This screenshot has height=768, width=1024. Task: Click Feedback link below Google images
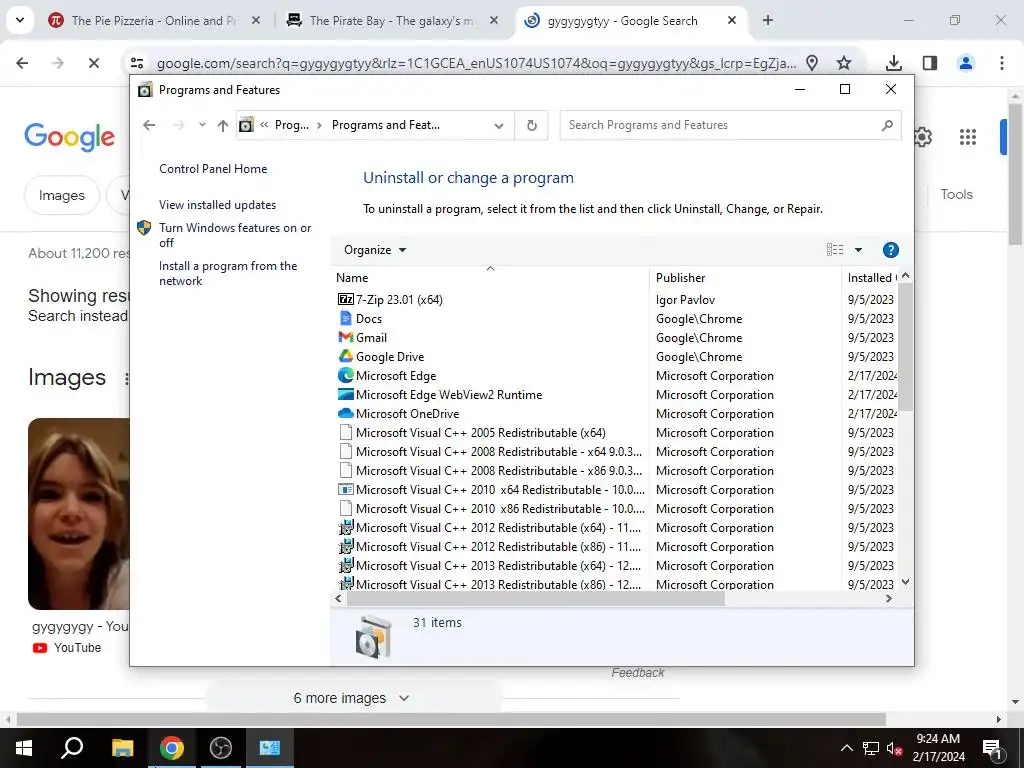tap(637, 672)
